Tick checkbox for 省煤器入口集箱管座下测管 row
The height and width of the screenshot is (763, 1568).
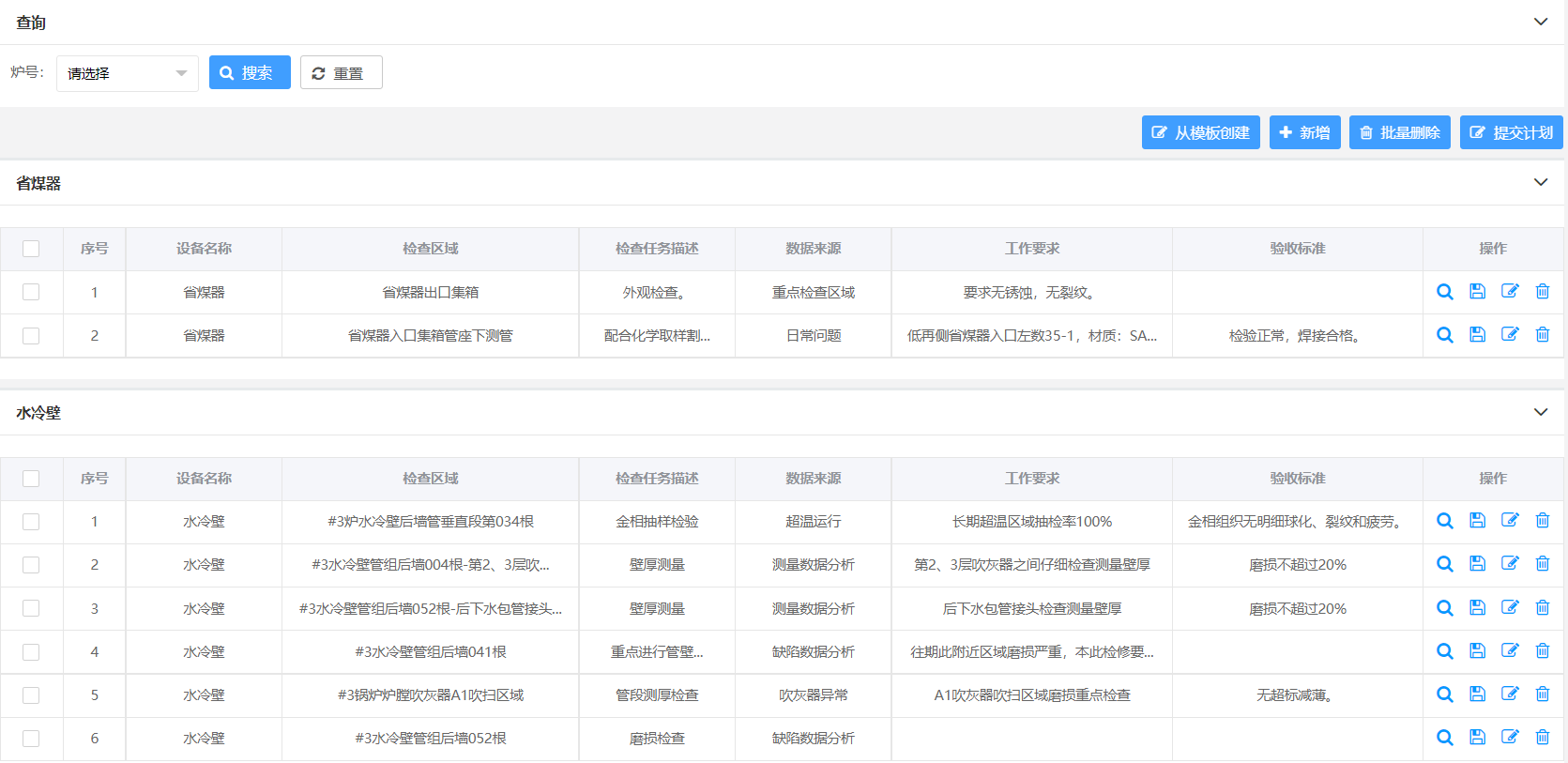tap(31, 335)
